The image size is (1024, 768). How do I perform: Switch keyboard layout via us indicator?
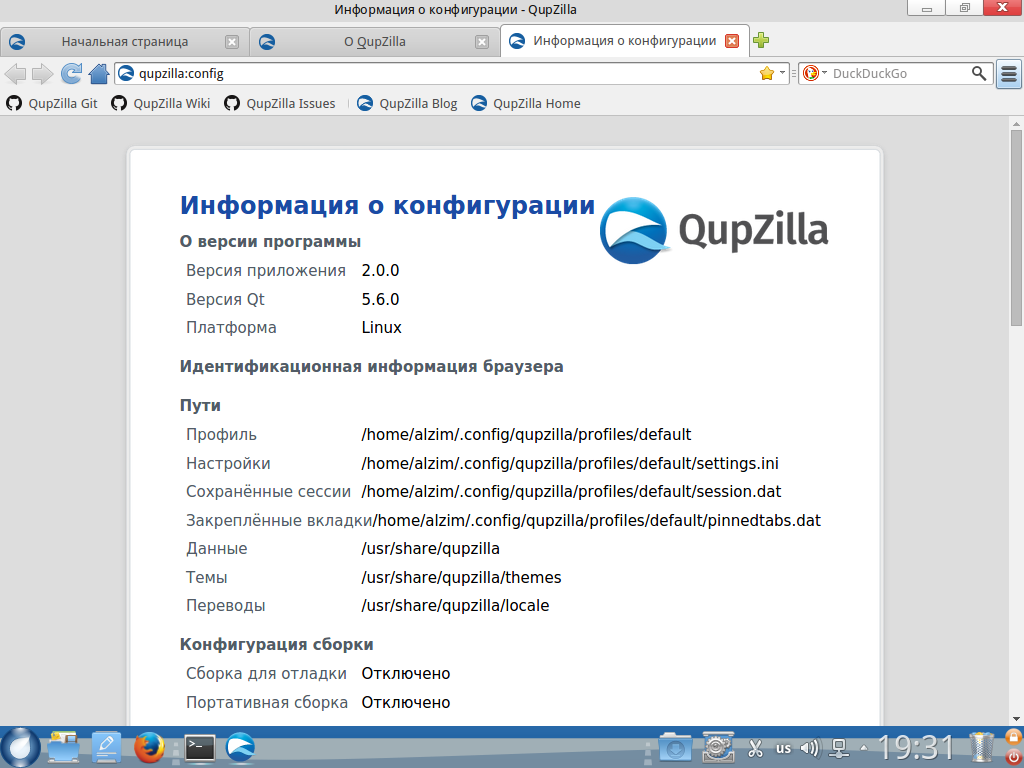click(x=783, y=748)
